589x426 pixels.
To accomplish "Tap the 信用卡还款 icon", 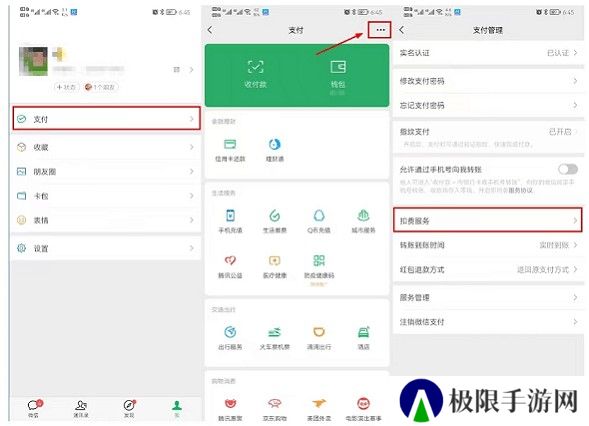I will pos(230,144).
